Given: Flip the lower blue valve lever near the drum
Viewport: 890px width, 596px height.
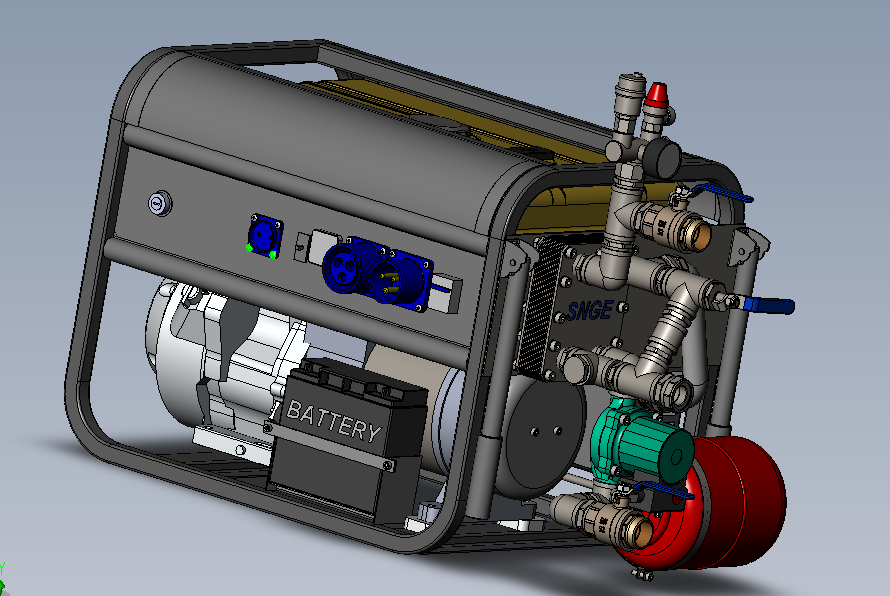Looking at the screenshot, I should [x=660, y=490].
